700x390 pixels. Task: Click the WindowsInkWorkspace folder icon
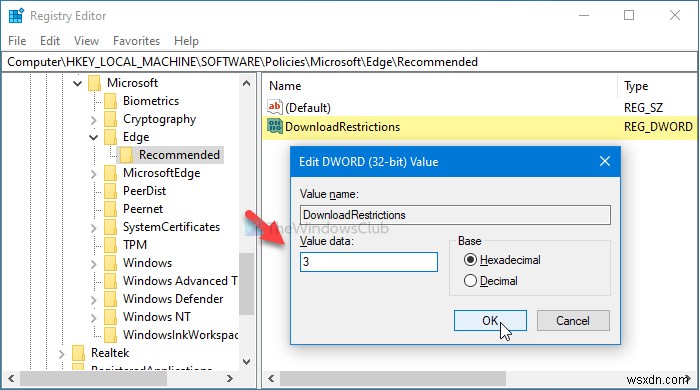click(111, 335)
